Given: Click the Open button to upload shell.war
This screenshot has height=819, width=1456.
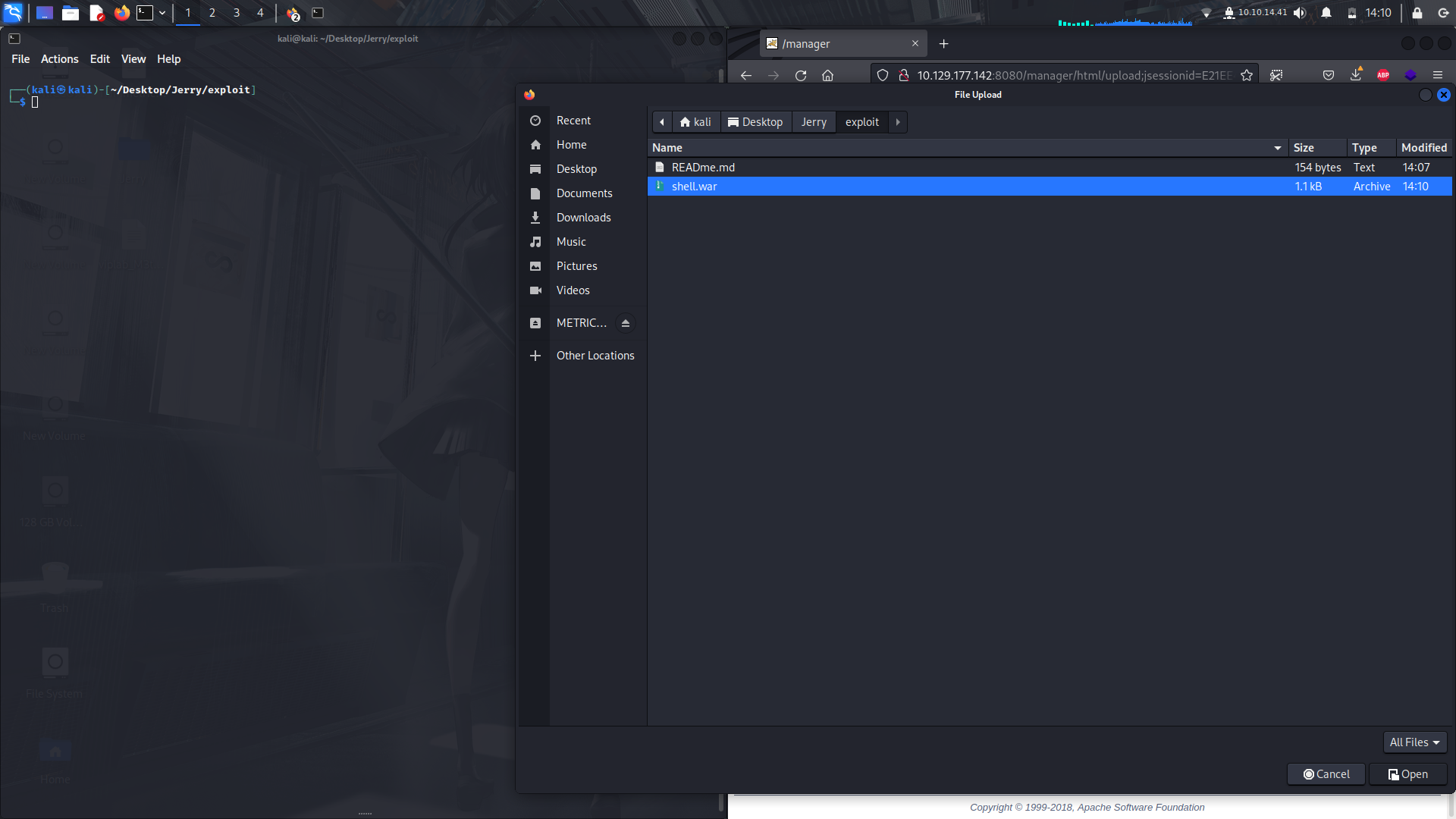Looking at the screenshot, I should pyautogui.click(x=1407, y=773).
